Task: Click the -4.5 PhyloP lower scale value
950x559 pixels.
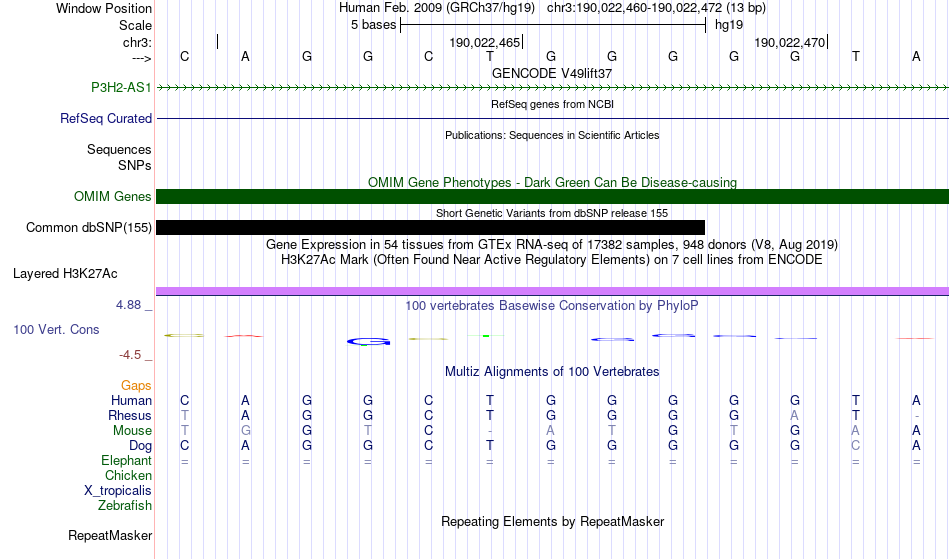Action: tap(130, 355)
